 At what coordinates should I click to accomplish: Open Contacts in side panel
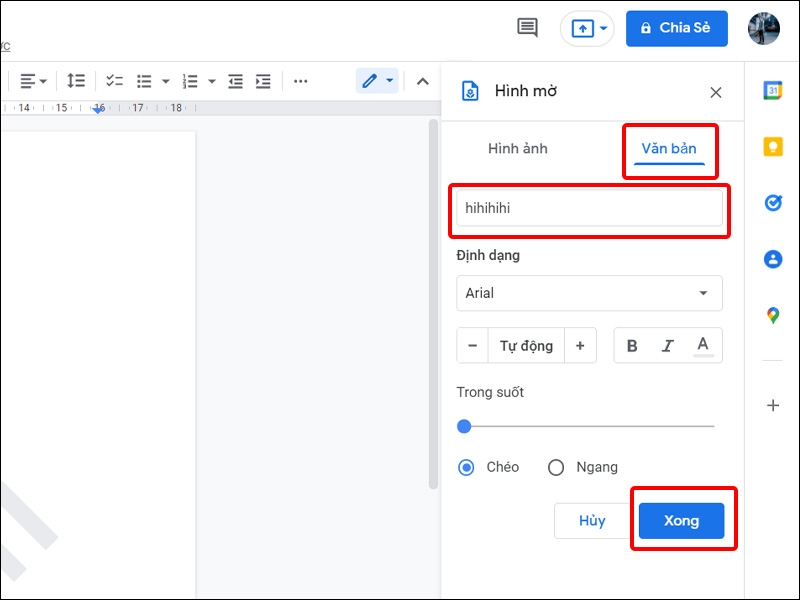coord(772,259)
